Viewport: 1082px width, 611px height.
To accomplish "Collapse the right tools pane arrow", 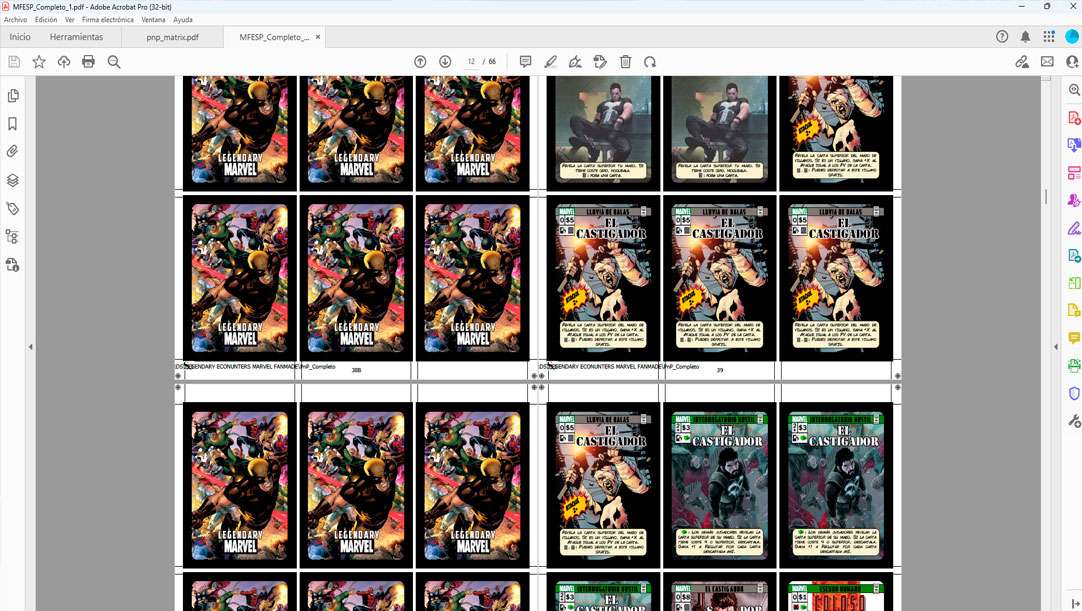I will click(x=1056, y=347).
